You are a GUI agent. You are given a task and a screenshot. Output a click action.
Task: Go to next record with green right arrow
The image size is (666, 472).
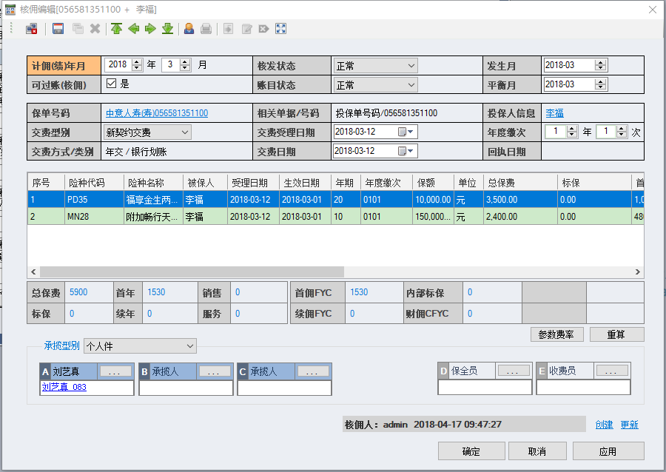151,29
